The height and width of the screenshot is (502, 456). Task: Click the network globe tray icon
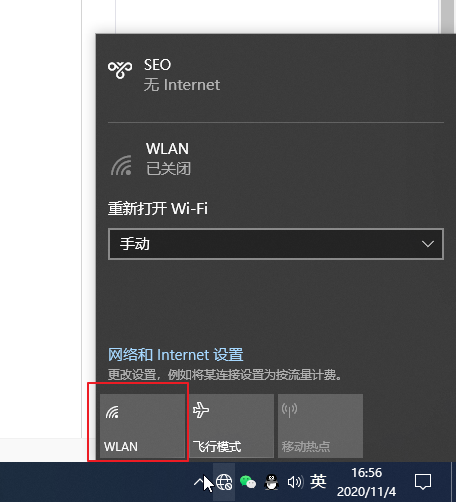[224, 482]
